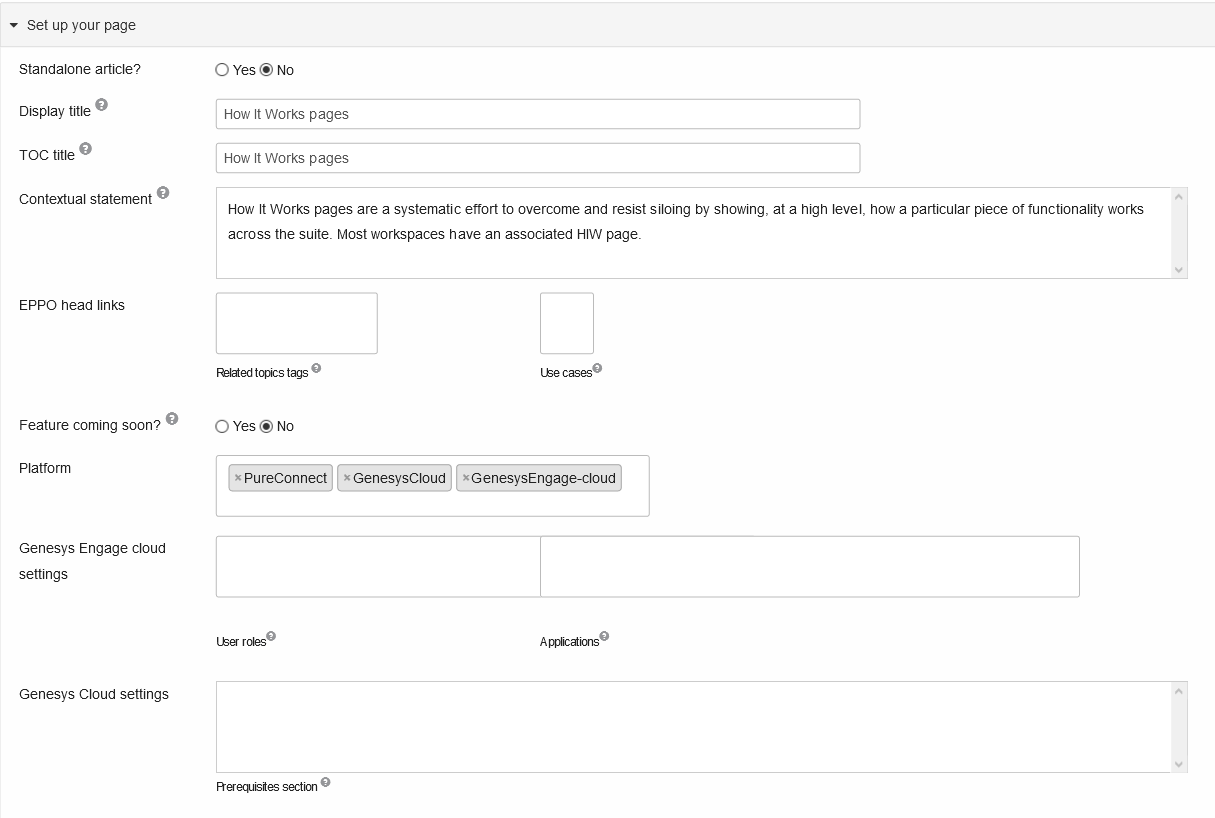Click scroll-up arrow in Contextual statement box
The height and width of the screenshot is (818, 1215).
pyautogui.click(x=1179, y=196)
